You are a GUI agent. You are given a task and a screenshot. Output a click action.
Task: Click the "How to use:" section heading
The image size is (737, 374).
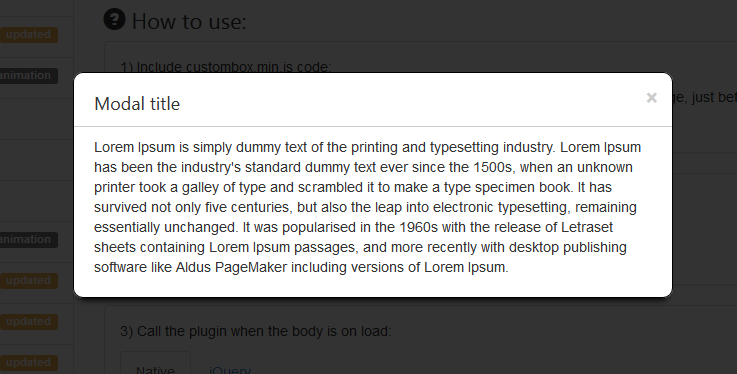(x=189, y=22)
